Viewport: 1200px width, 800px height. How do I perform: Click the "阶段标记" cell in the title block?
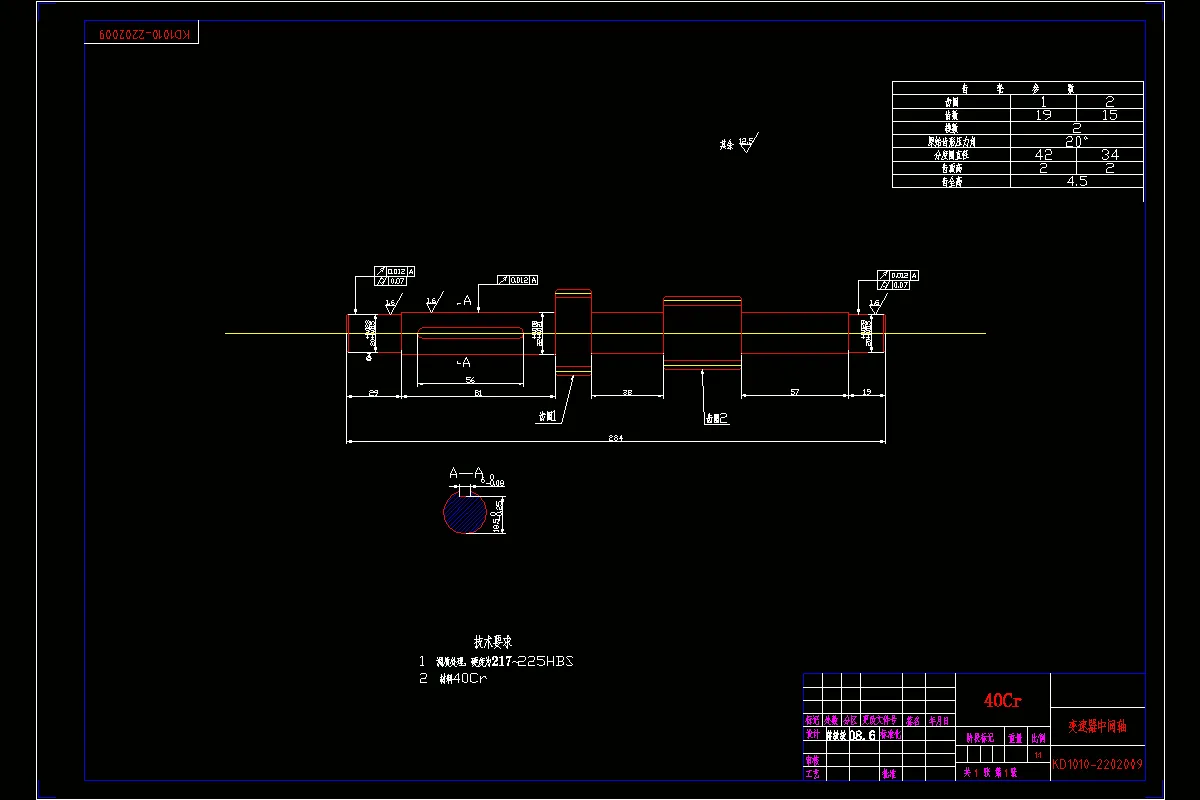(x=980, y=737)
